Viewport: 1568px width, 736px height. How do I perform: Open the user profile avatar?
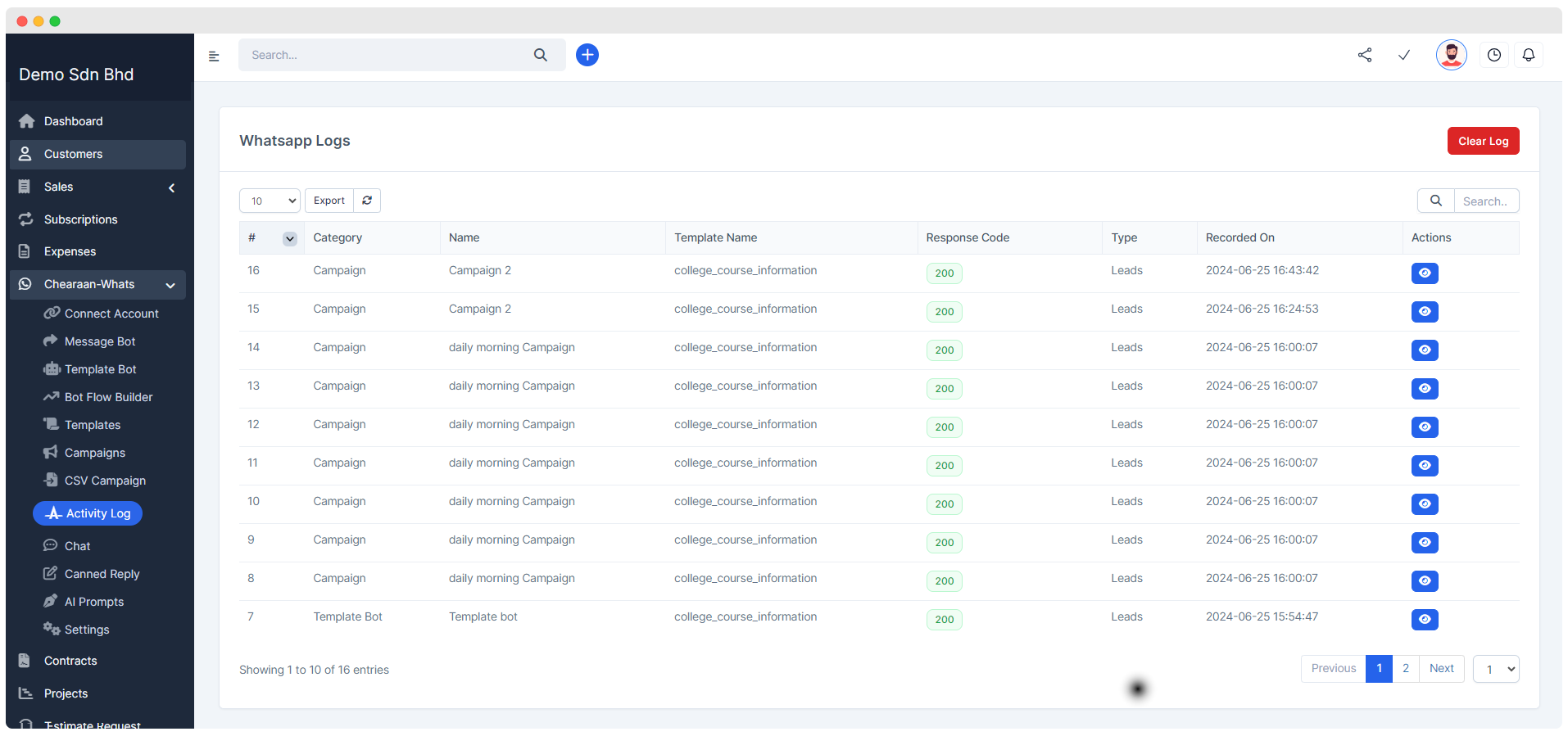point(1450,55)
